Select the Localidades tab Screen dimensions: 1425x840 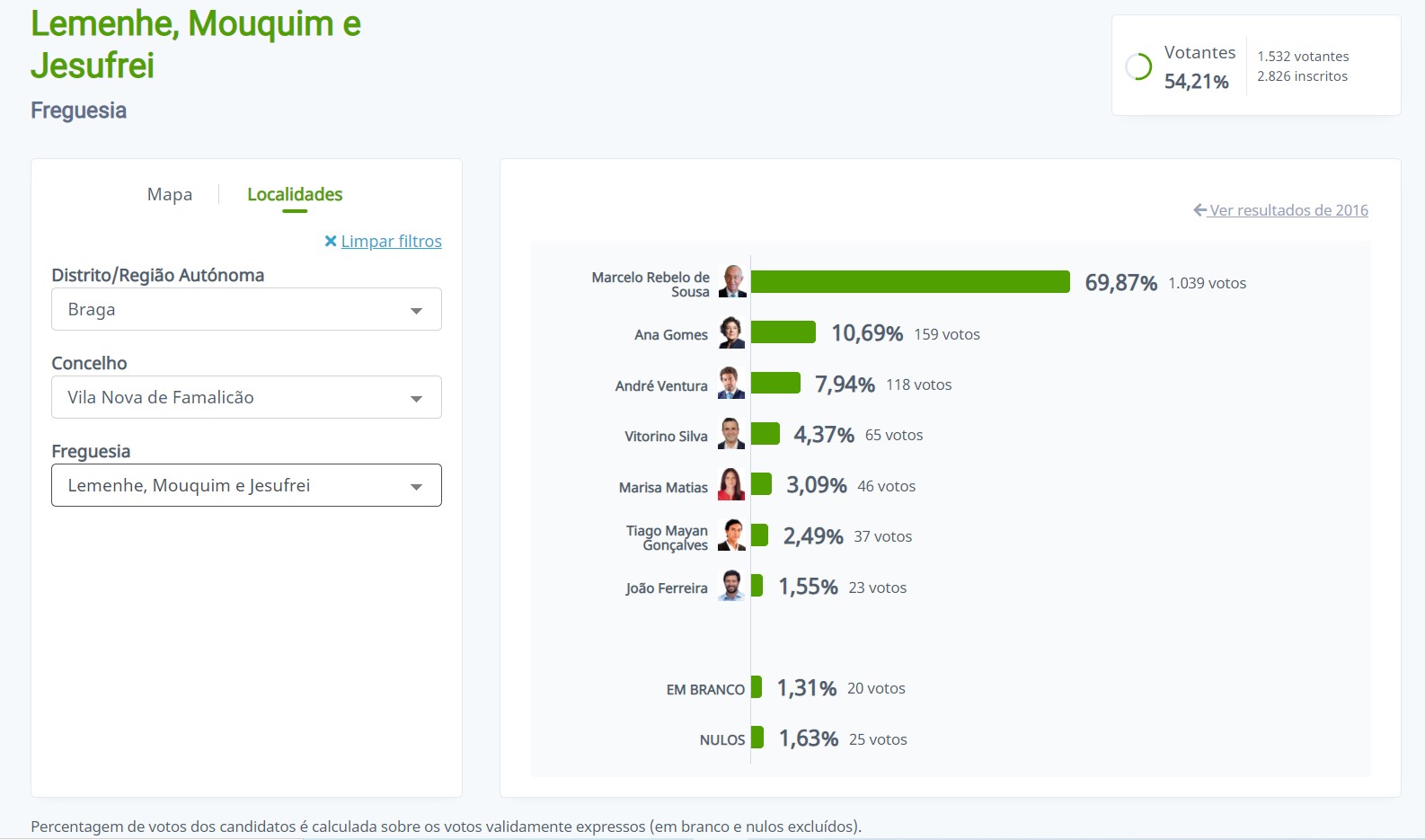[295, 194]
